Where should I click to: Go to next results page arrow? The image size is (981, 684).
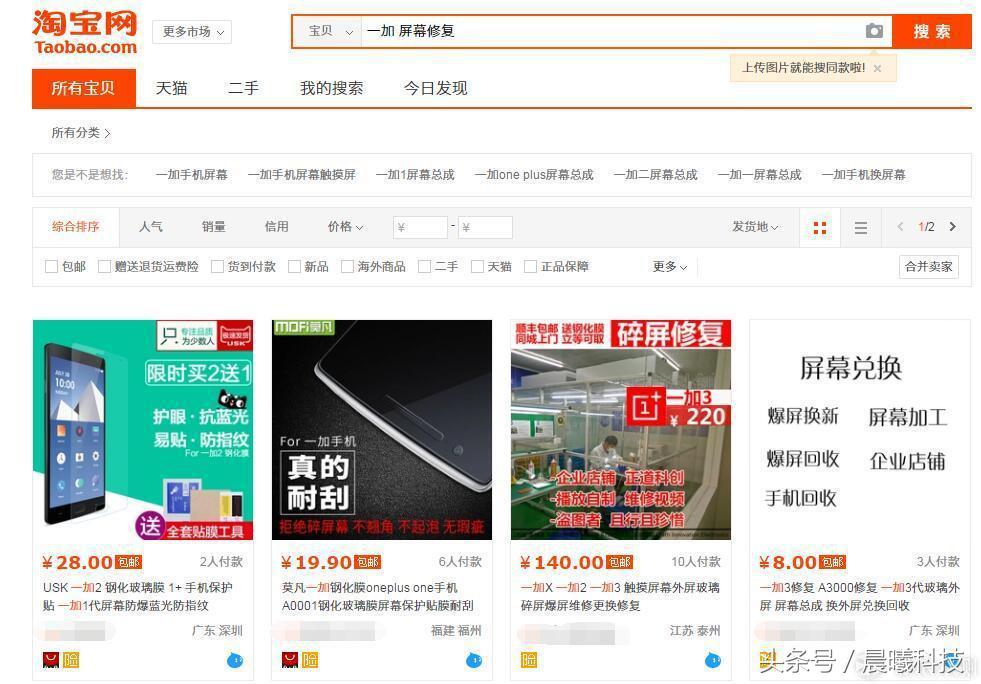pos(952,227)
